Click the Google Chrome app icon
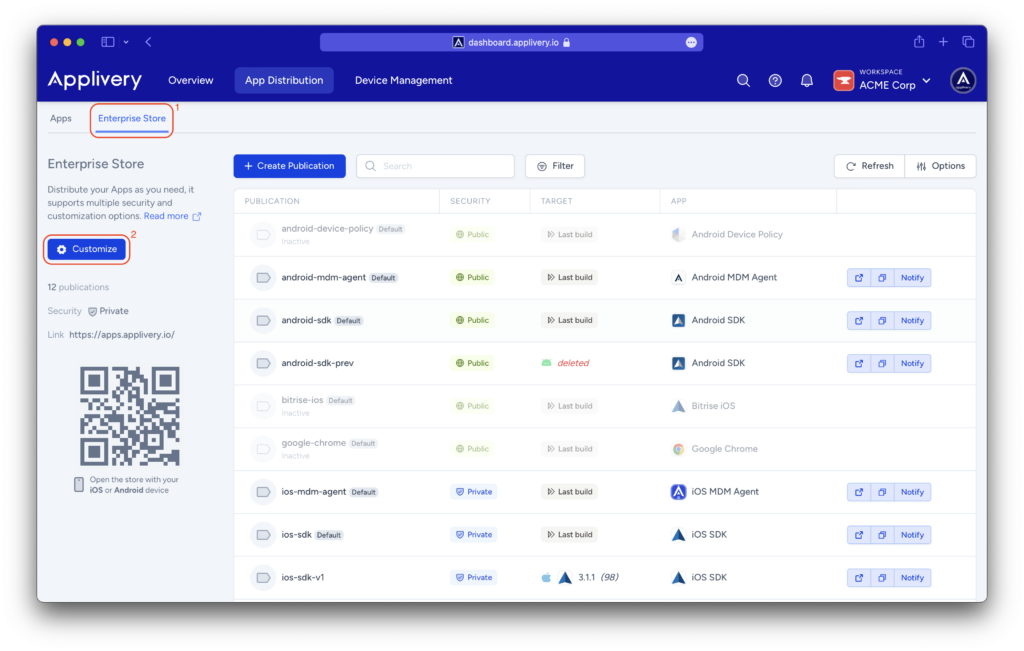The width and height of the screenshot is (1024, 651). click(679, 449)
